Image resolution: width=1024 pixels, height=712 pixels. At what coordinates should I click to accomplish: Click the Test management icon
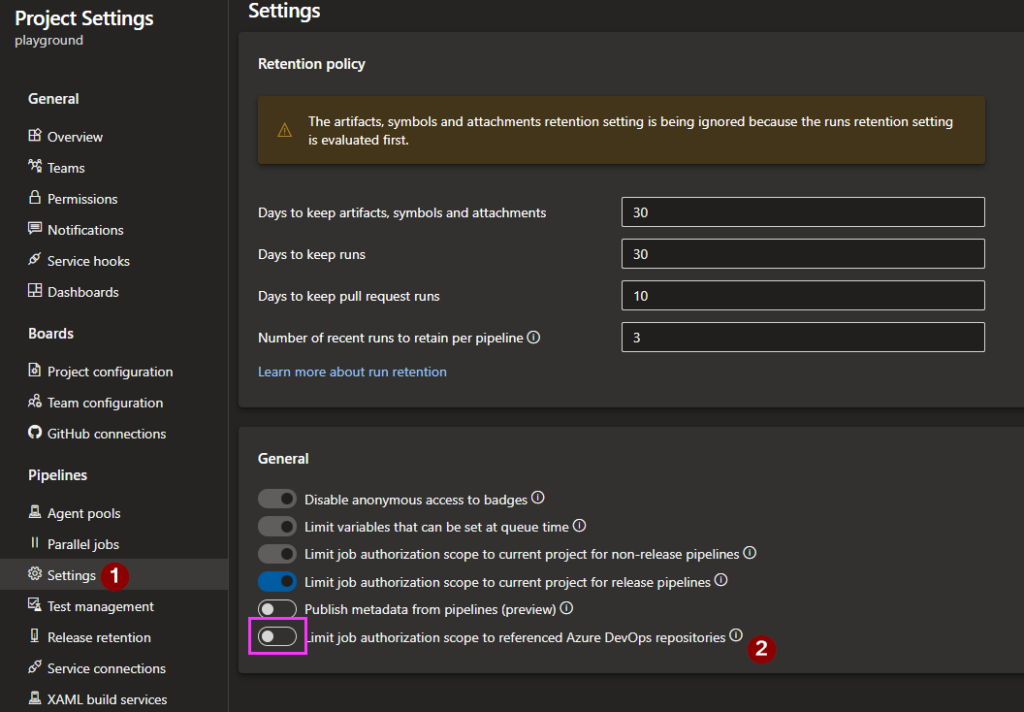[35, 605]
